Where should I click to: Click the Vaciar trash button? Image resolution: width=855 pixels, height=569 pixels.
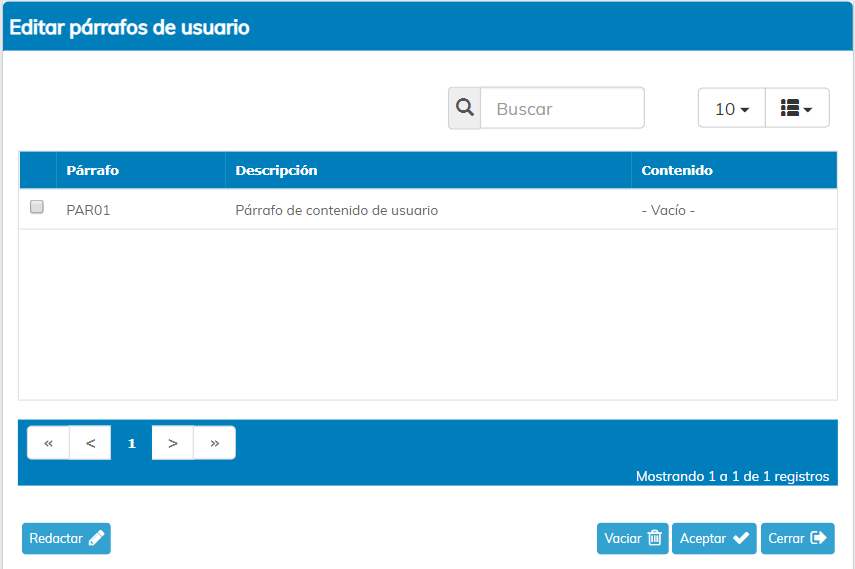(632, 538)
